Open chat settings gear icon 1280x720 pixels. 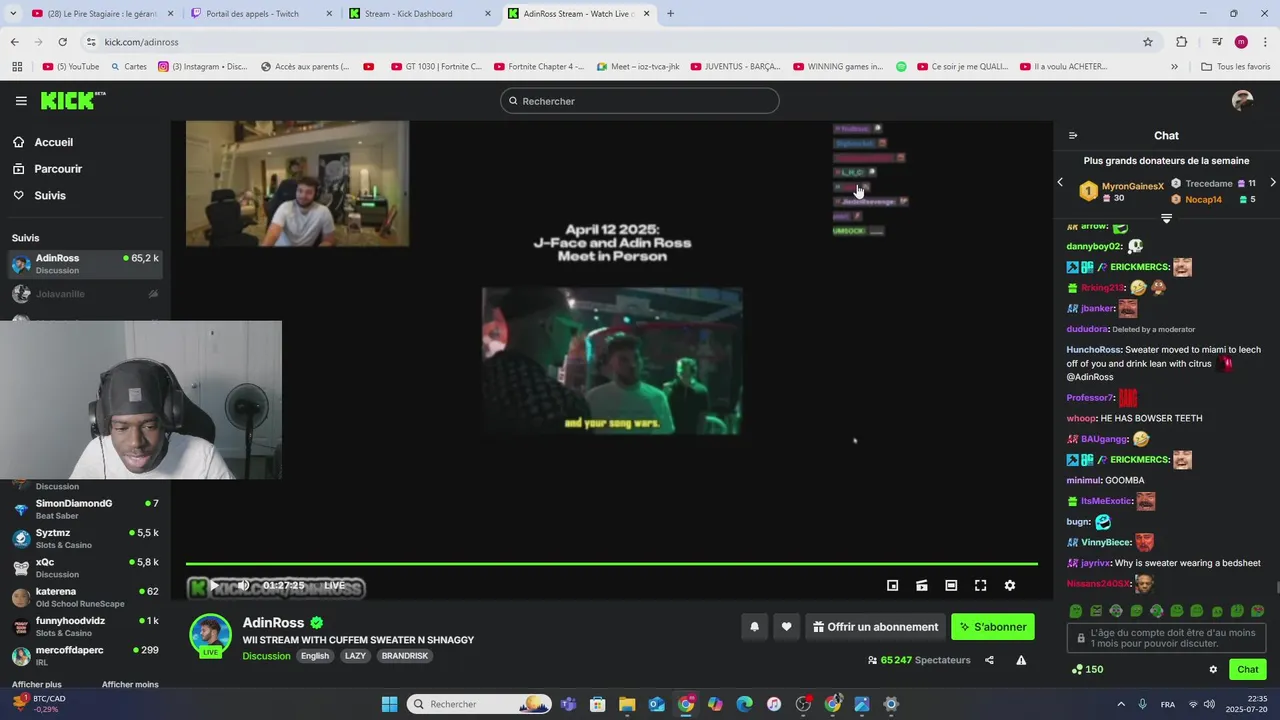point(1213,670)
